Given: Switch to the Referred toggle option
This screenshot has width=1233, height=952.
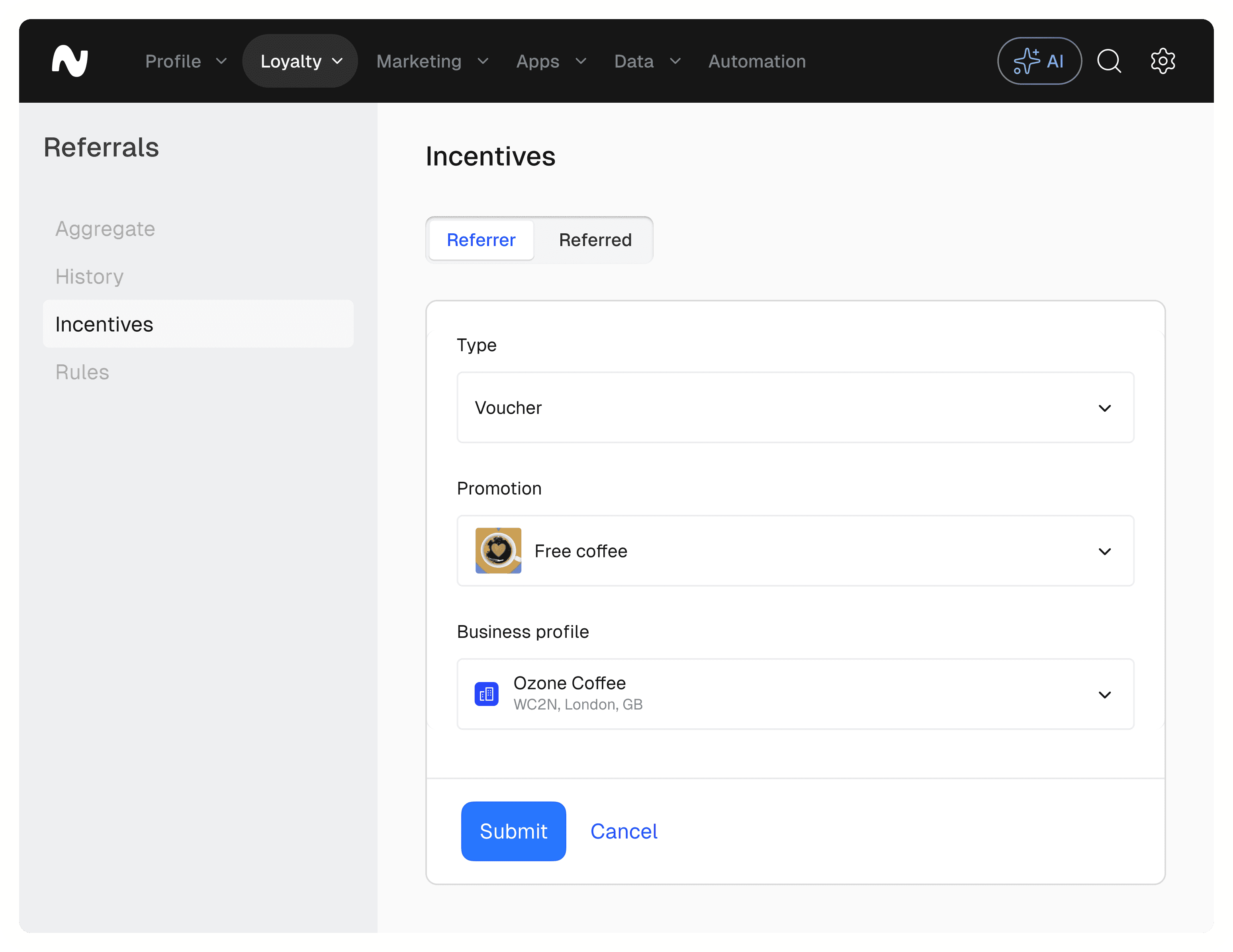Looking at the screenshot, I should (595, 240).
